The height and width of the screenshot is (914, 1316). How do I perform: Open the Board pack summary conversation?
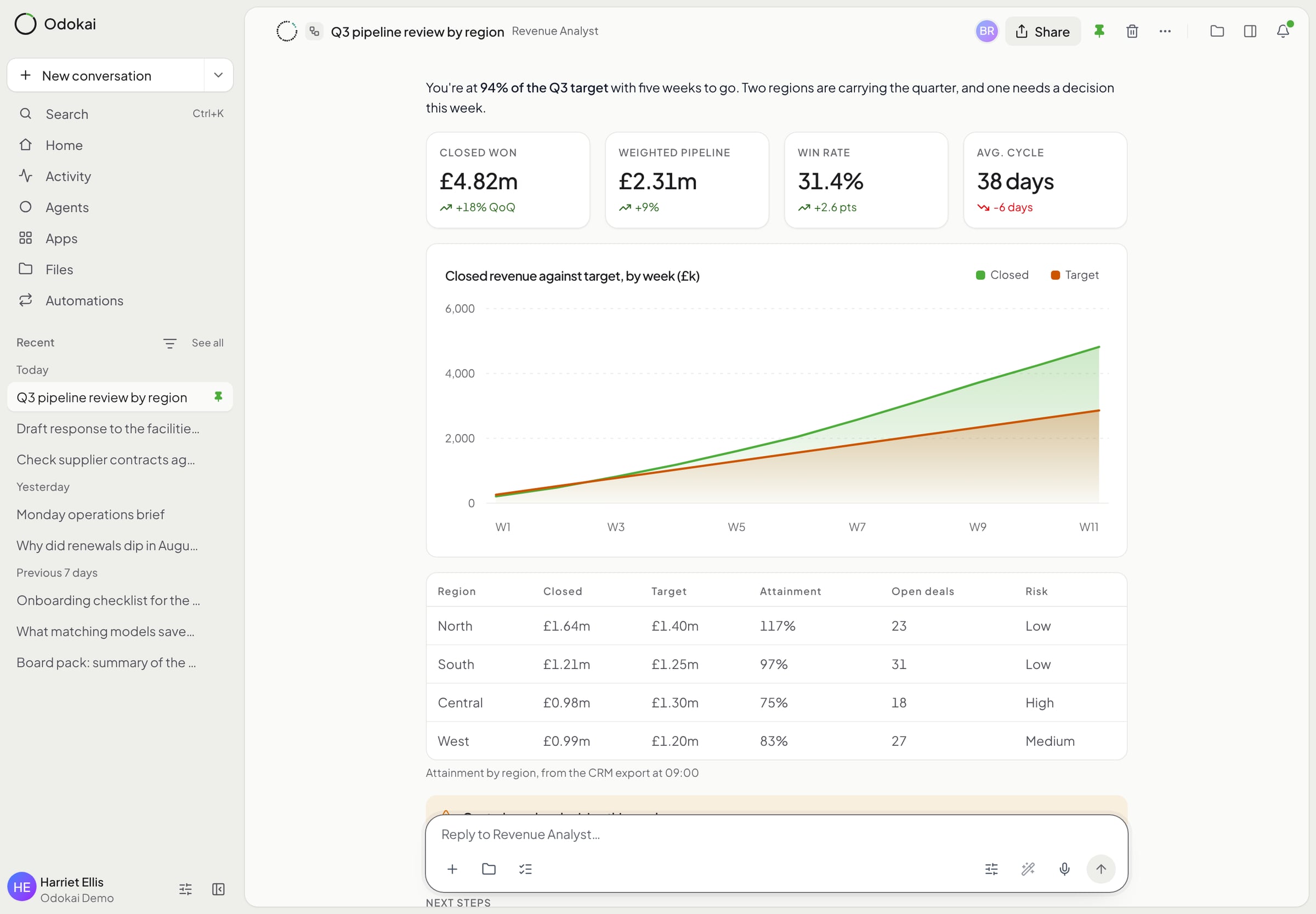click(x=120, y=662)
